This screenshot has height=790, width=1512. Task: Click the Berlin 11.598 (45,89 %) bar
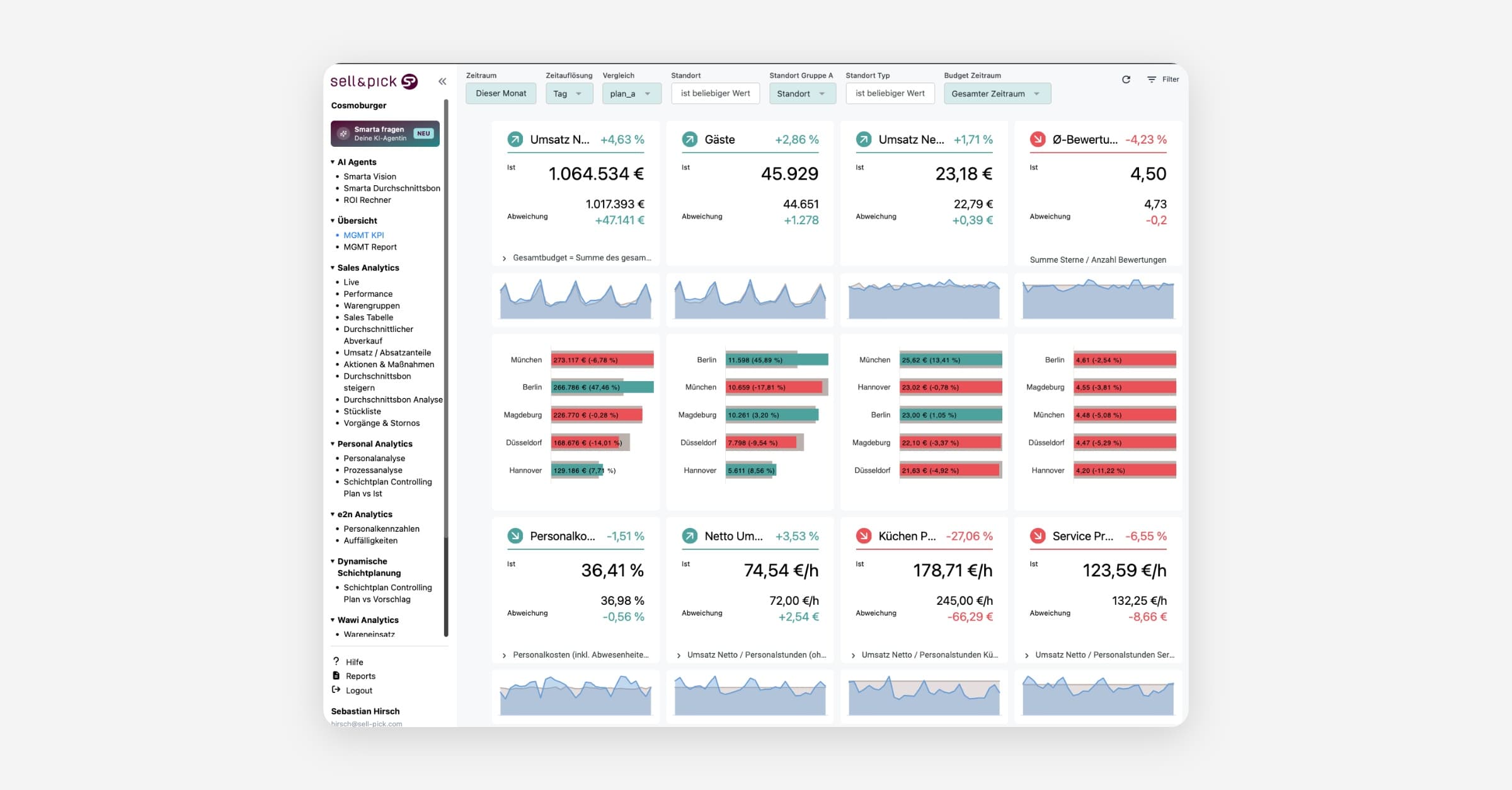pos(777,360)
